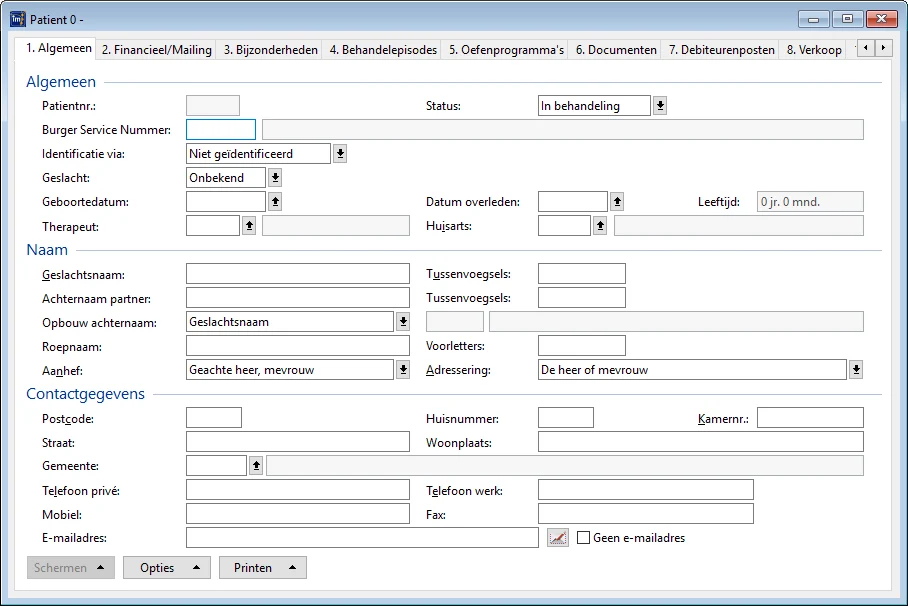Click the application icon in the title bar
Image resolution: width=908 pixels, height=606 pixels.
[18, 19]
